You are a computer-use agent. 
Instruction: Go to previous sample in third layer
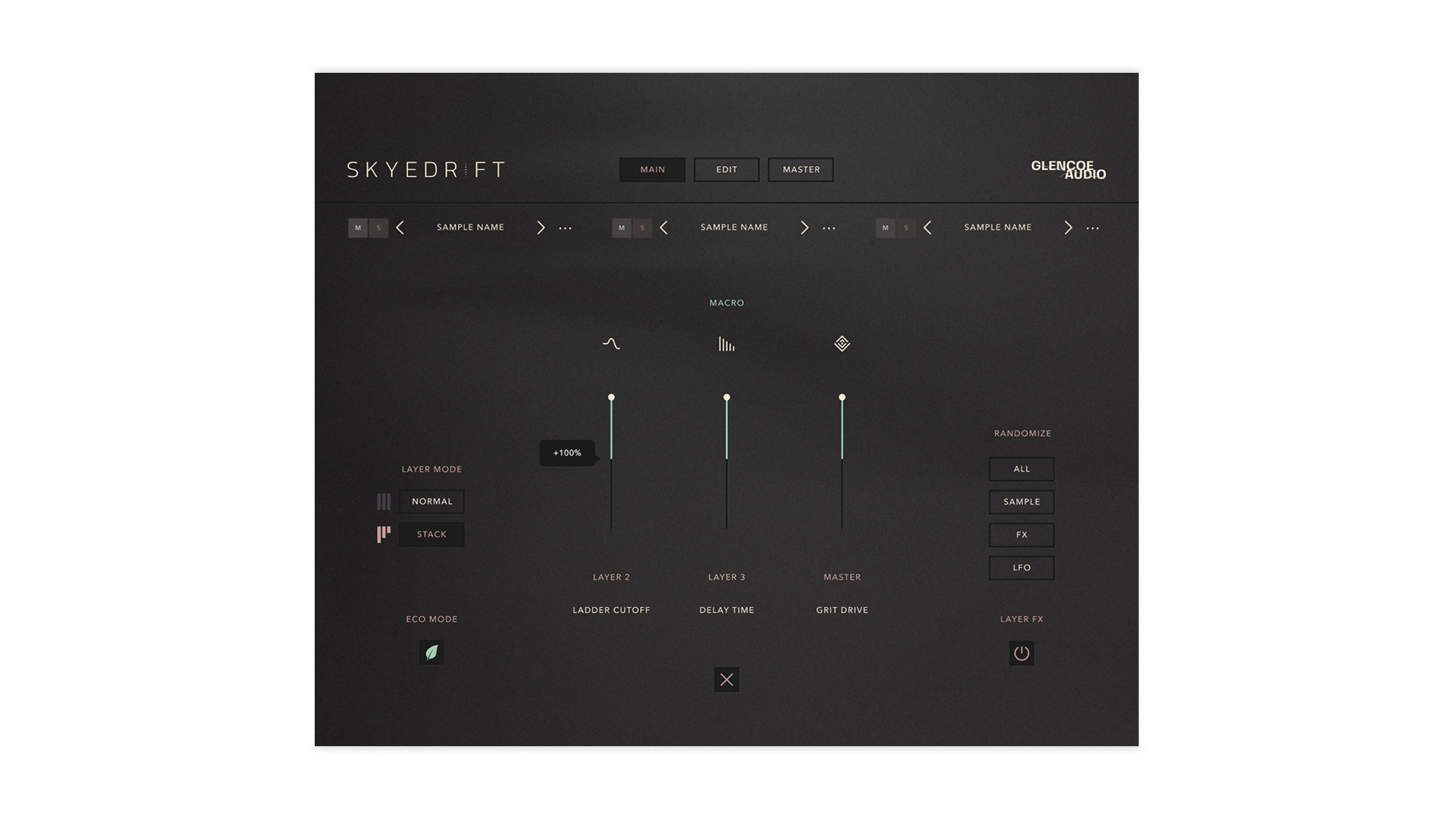tap(927, 227)
